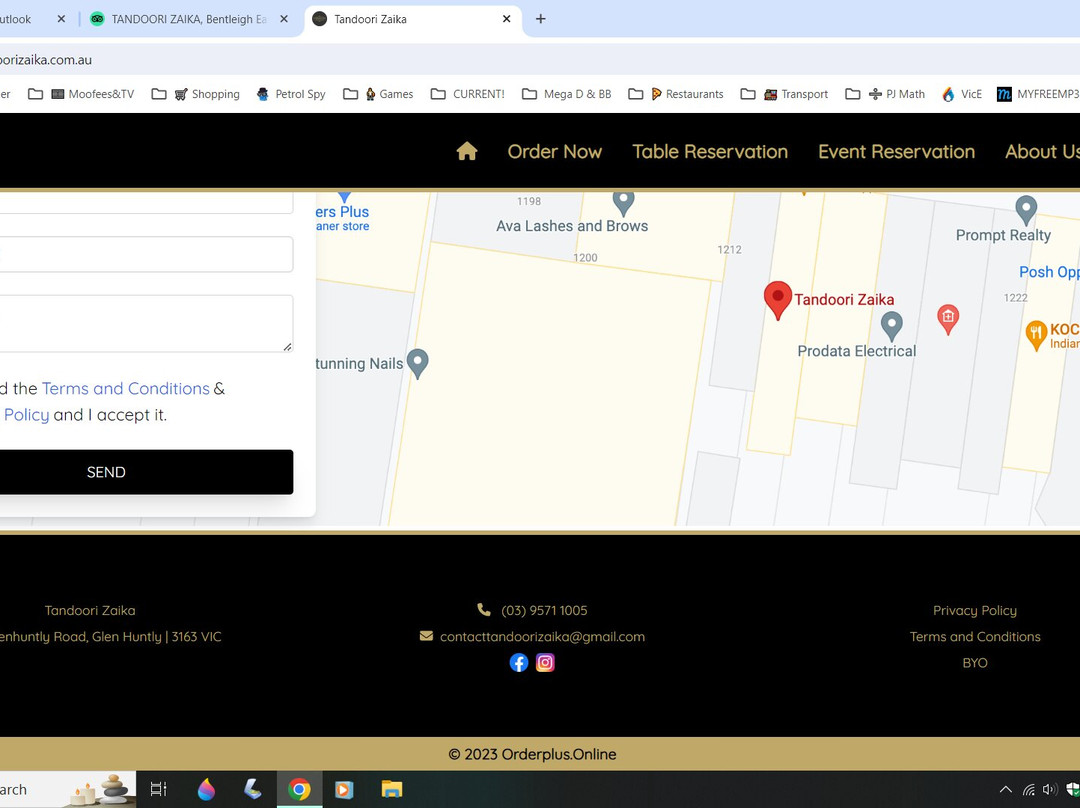Screen dimensions: 1080x808
Task: Click the Prompt Realty map marker
Action: tap(1025, 211)
